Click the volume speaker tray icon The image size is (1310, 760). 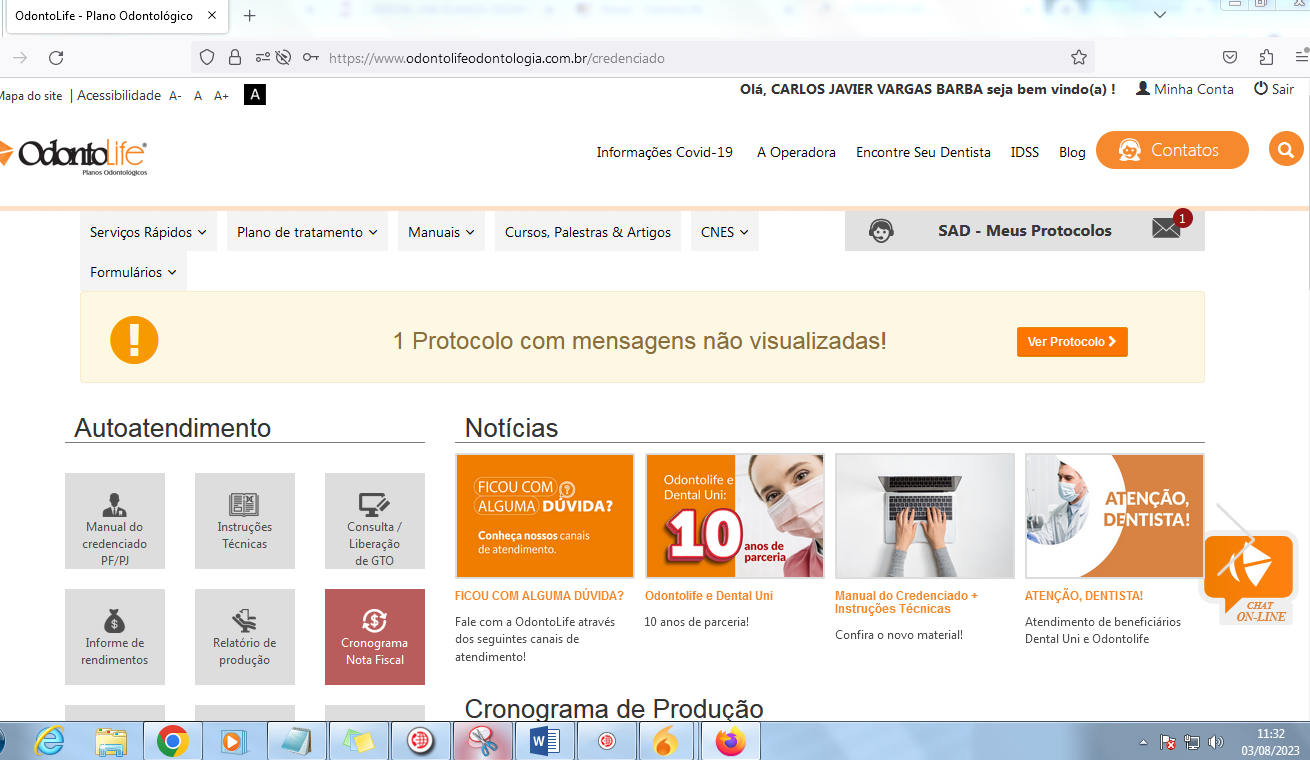point(1216,742)
